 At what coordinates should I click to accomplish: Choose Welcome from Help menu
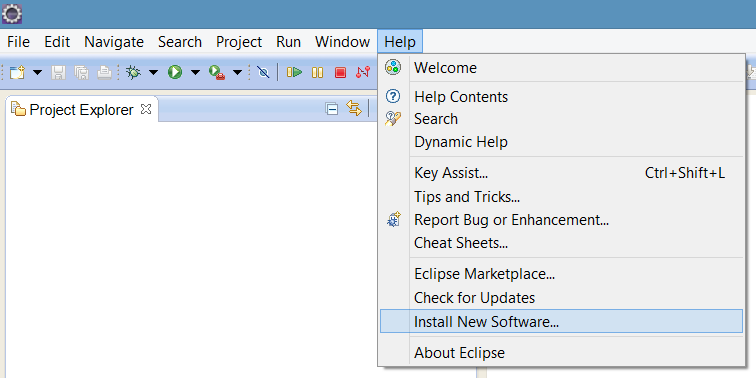click(x=562, y=68)
